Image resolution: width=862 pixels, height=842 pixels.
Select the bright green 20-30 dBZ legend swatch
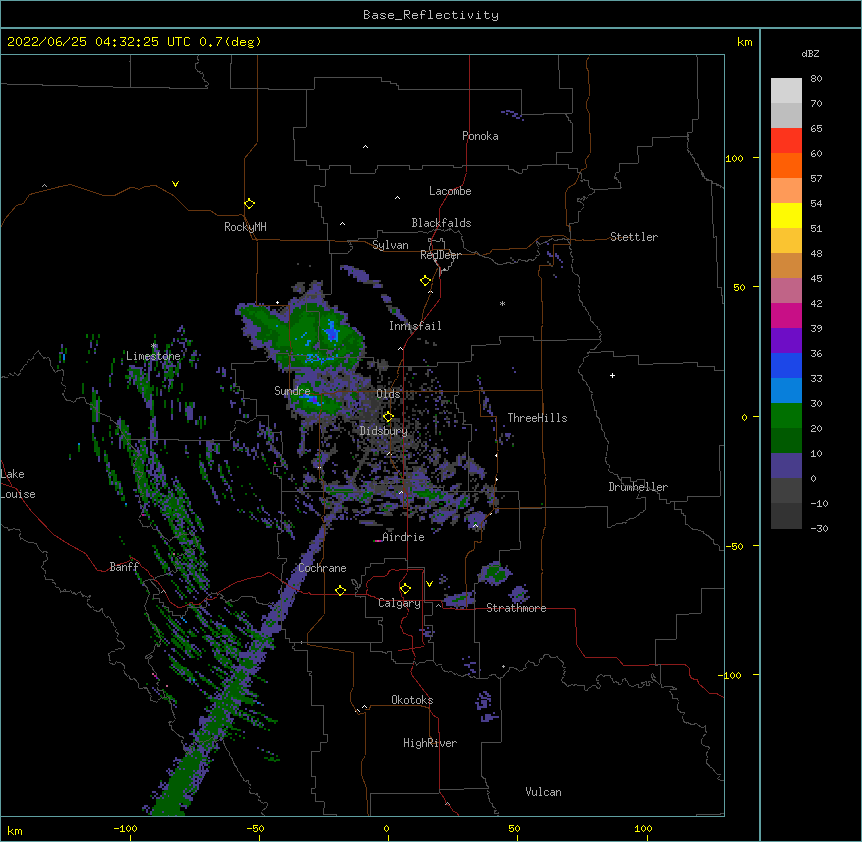point(786,416)
